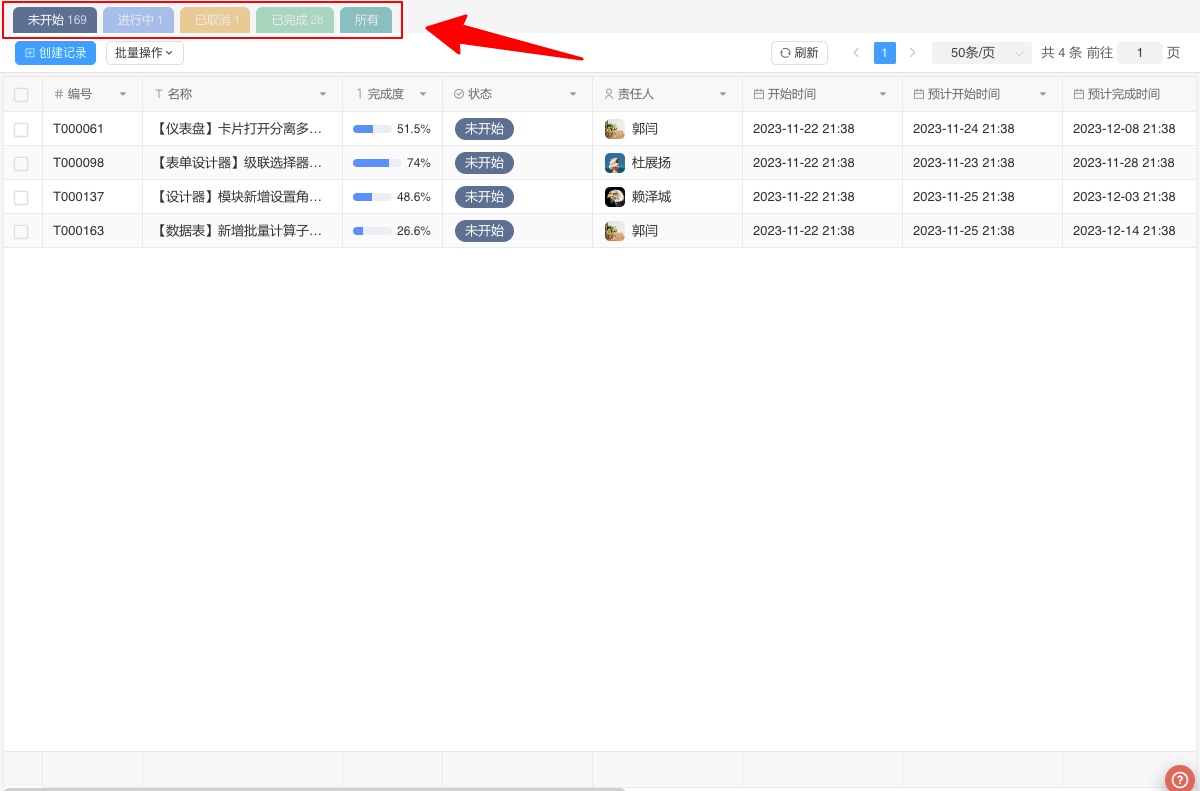Check the box for row T000061
This screenshot has height=791, width=1200.
click(x=21, y=129)
